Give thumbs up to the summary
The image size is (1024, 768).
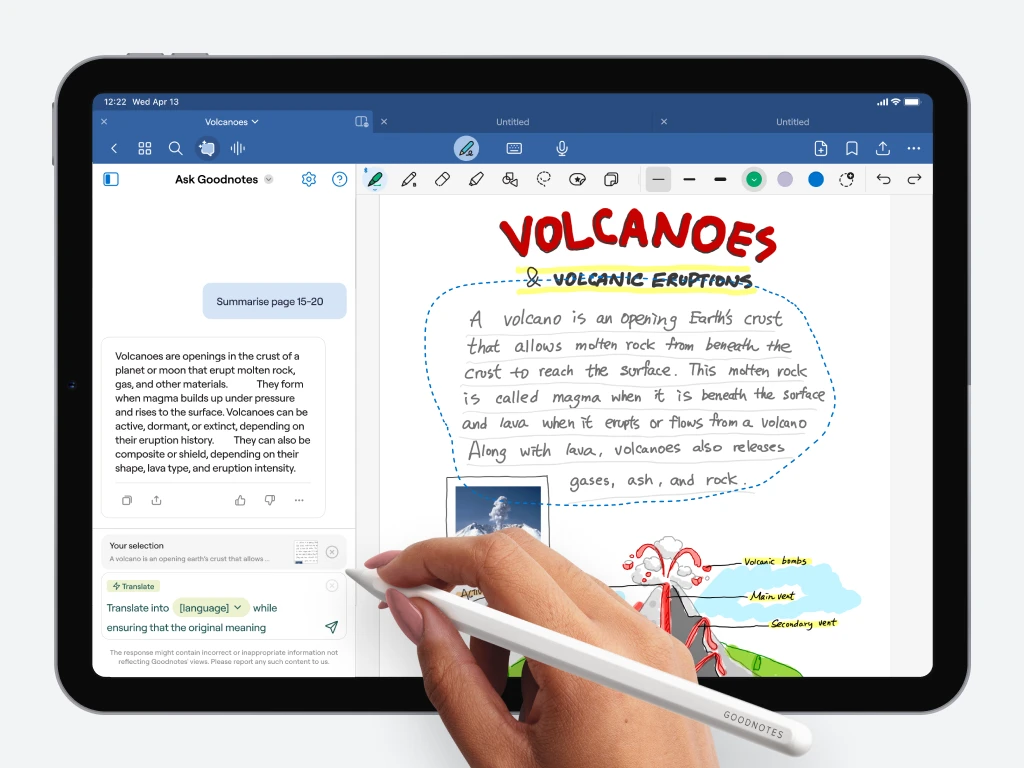pos(240,500)
